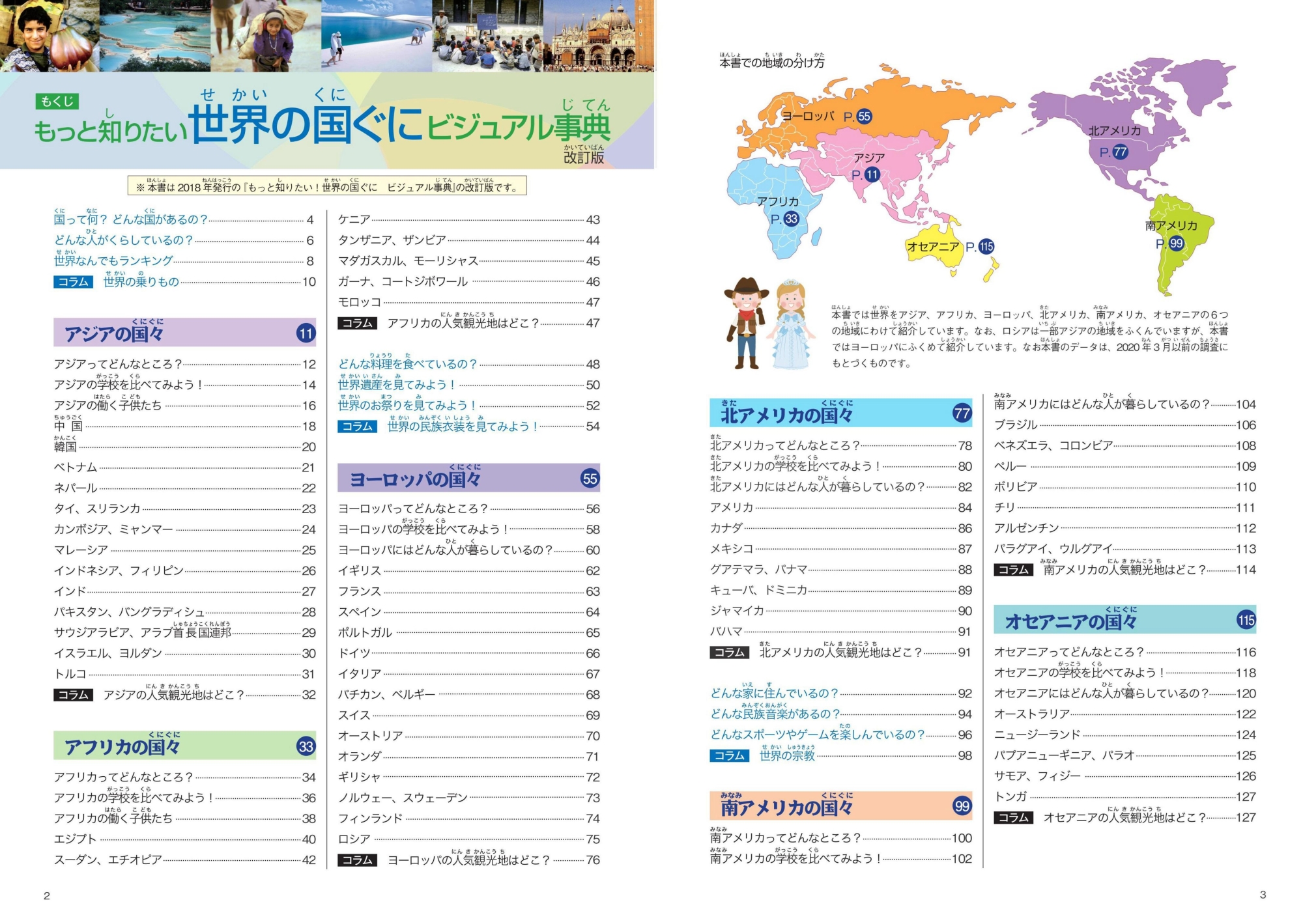Click the cowboy character illustration

(x=745, y=323)
